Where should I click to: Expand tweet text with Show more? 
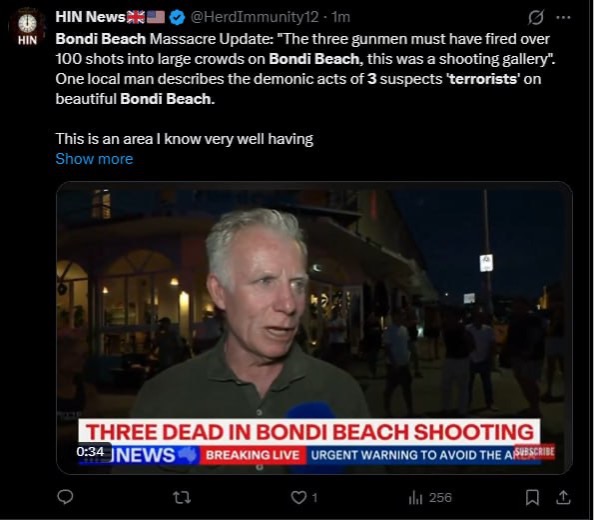click(94, 159)
